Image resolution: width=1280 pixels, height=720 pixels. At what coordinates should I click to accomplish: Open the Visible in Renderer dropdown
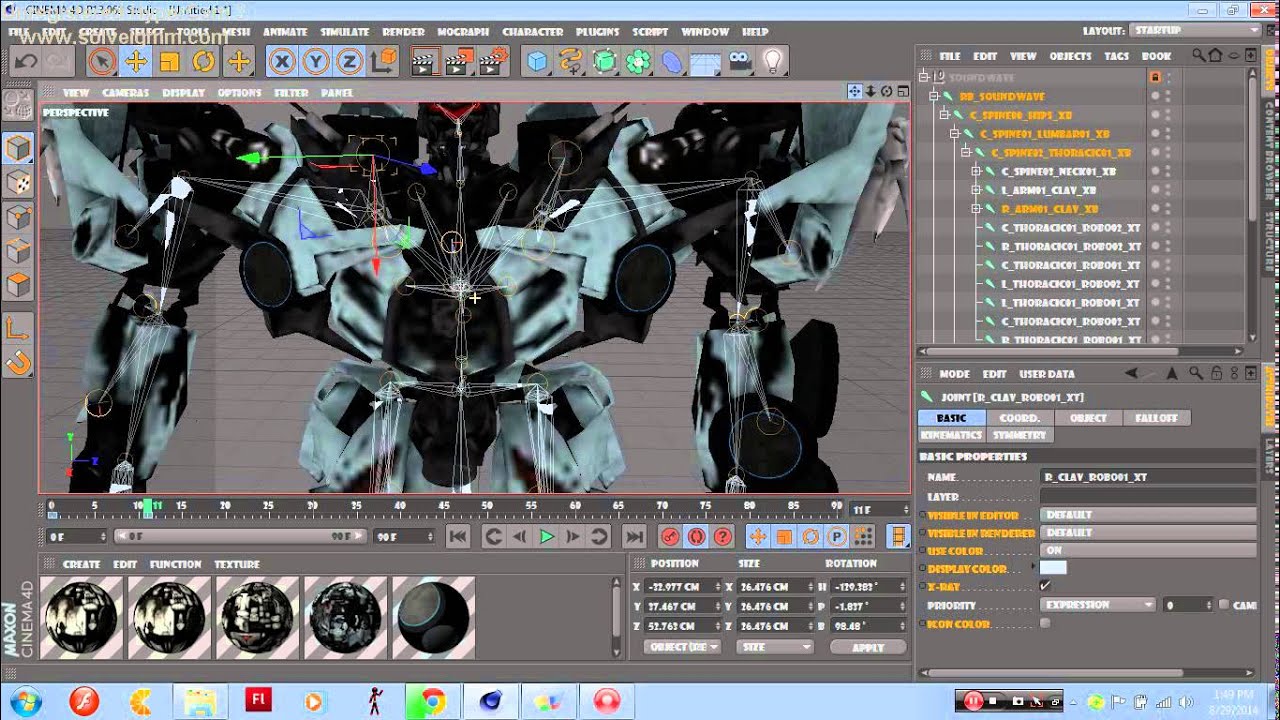(x=1148, y=532)
